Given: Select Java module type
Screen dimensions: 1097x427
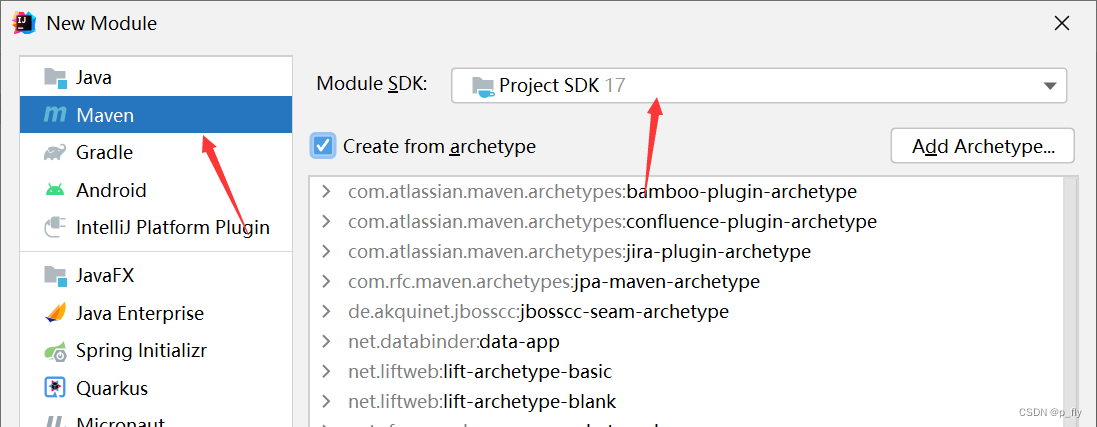Looking at the screenshot, I should pyautogui.click(x=156, y=77).
